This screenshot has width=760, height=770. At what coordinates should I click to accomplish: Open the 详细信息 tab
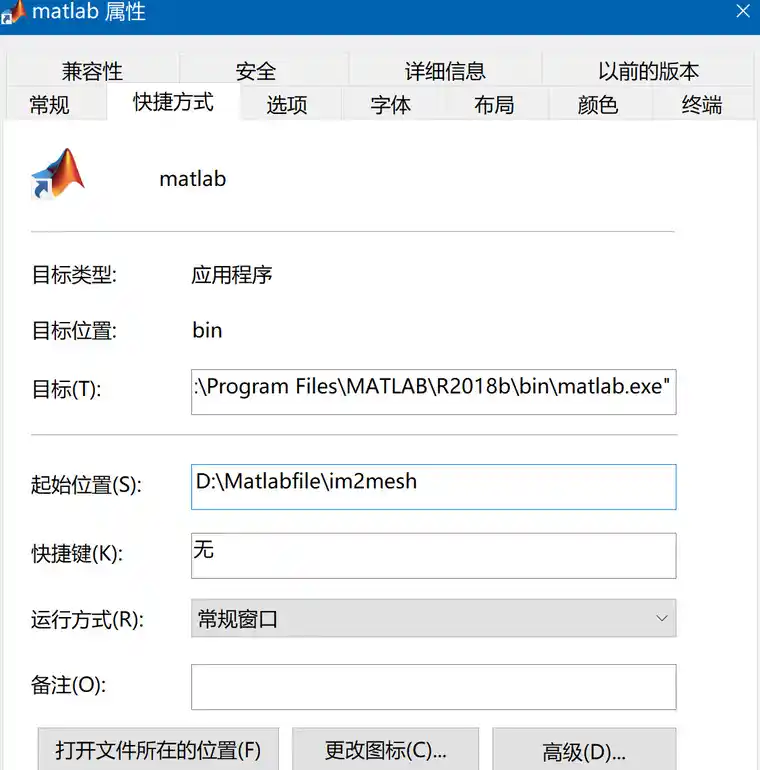click(x=445, y=70)
